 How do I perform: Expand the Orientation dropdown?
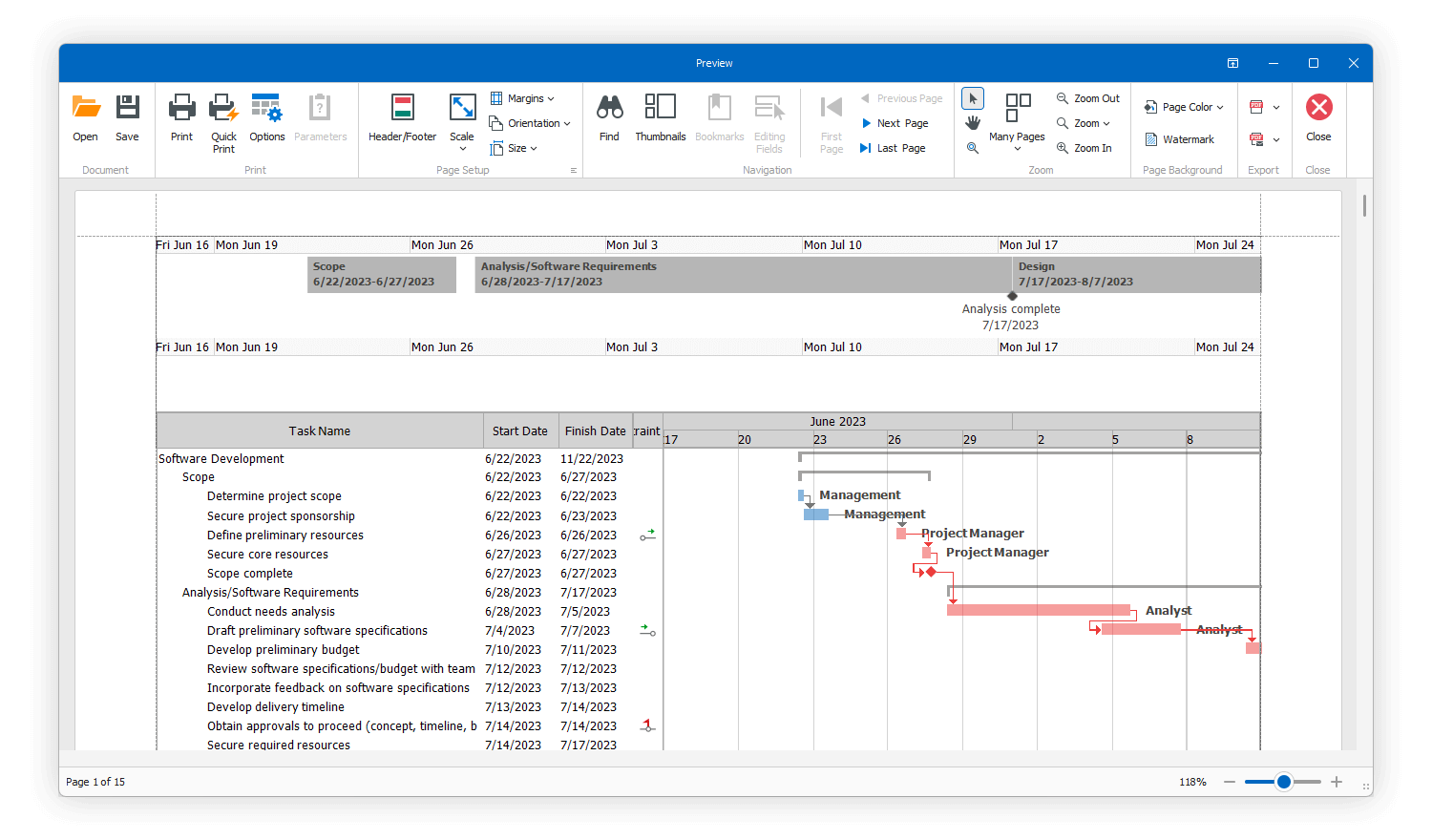(x=530, y=122)
